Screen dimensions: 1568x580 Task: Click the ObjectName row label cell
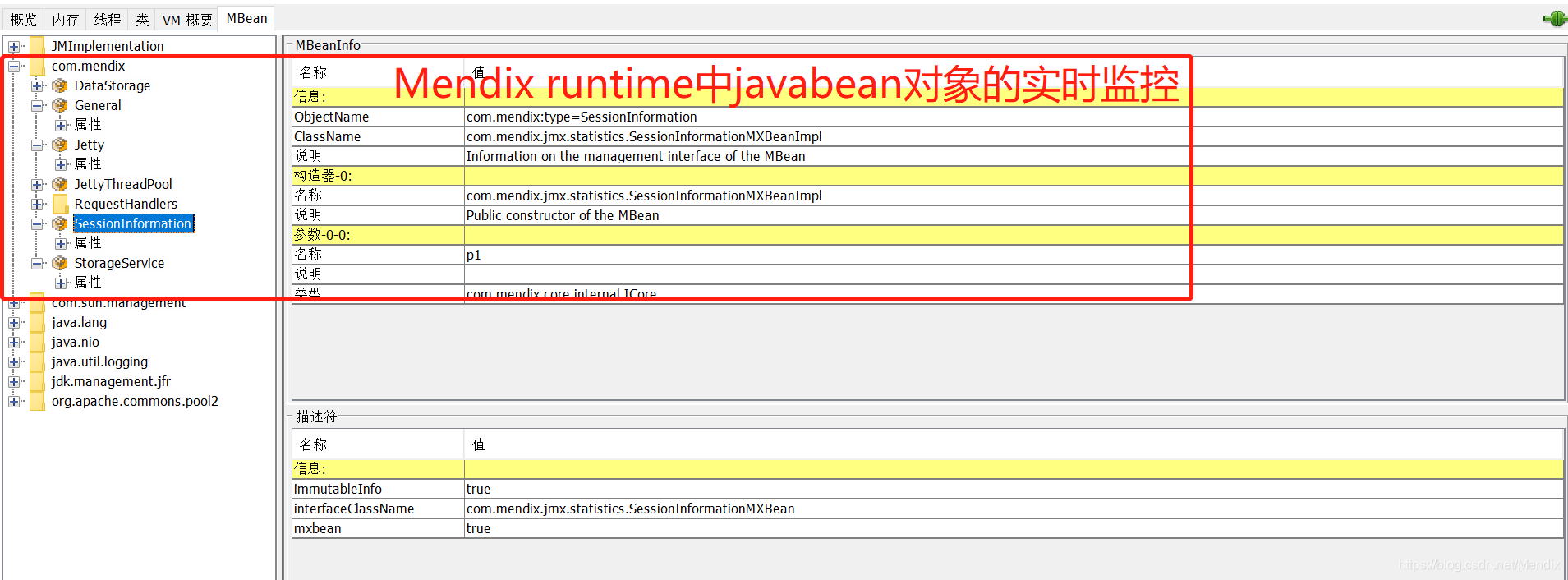pos(378,117)
